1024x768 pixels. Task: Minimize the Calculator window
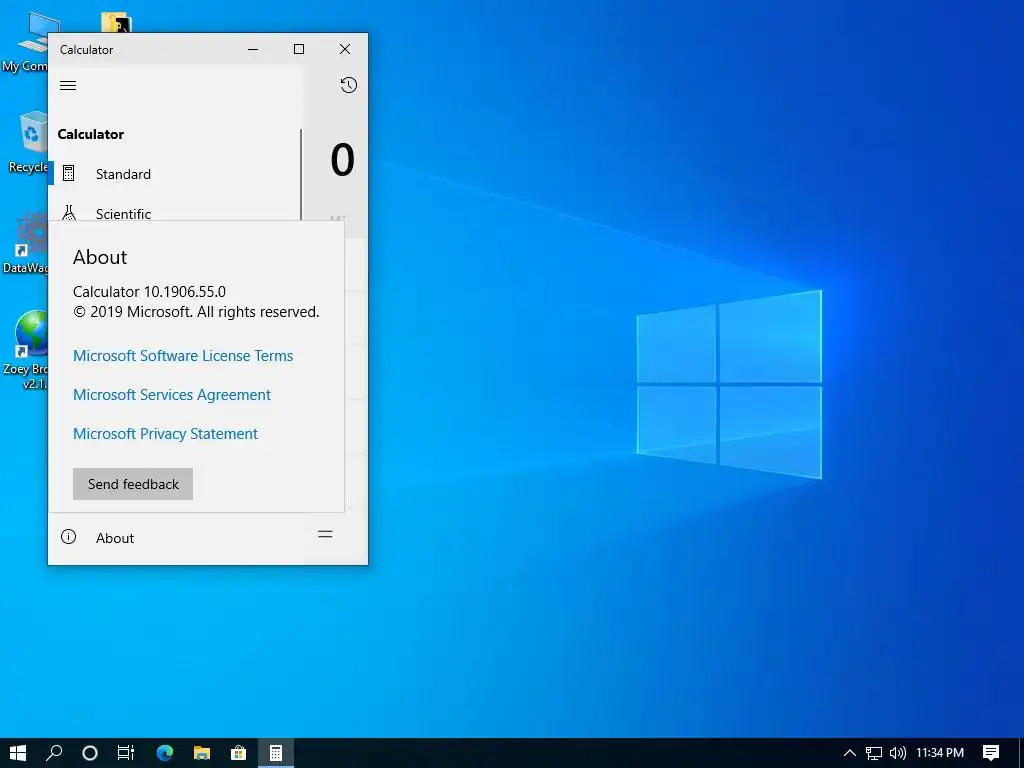point(253,49)
